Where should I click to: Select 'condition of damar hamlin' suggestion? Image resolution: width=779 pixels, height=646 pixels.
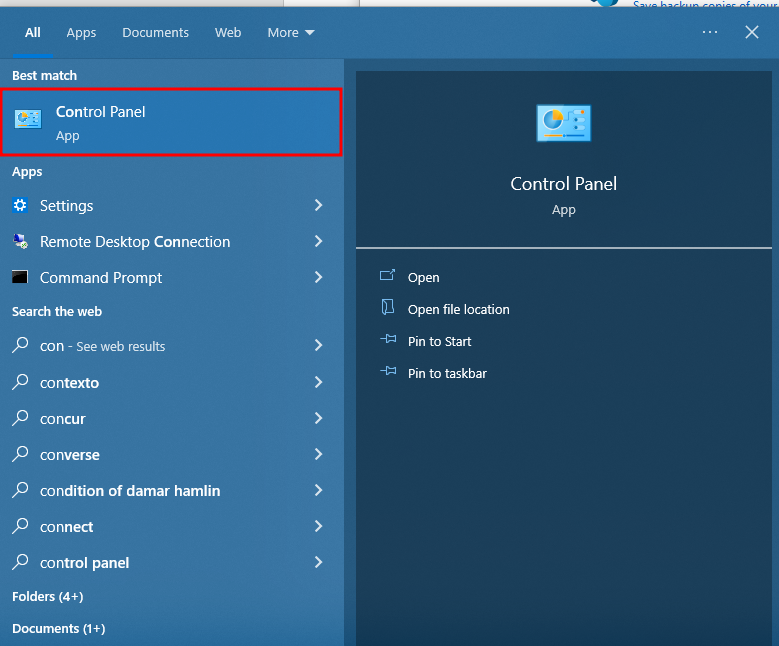(171, 490)
